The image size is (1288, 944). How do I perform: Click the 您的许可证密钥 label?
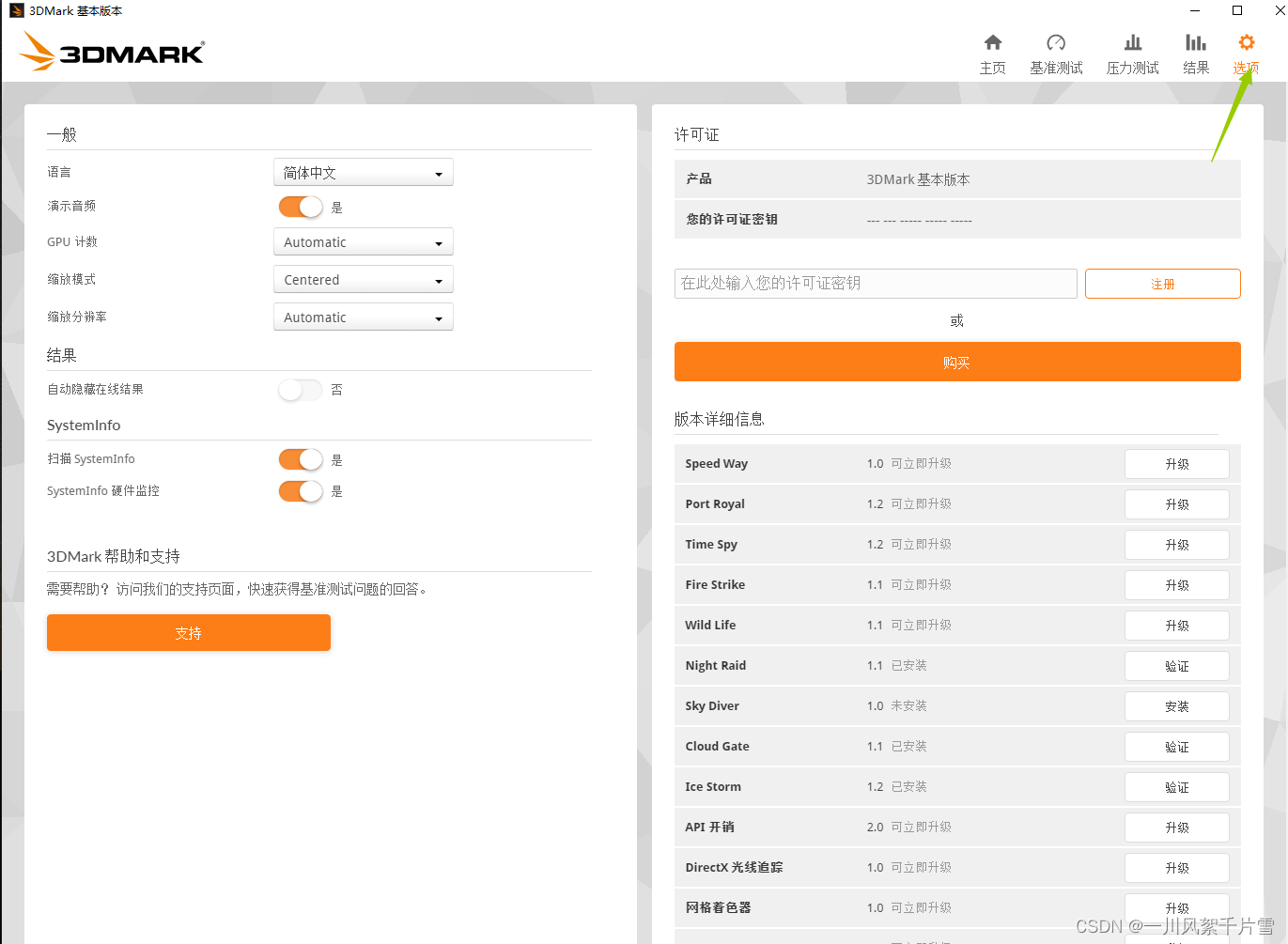(732, 219)
